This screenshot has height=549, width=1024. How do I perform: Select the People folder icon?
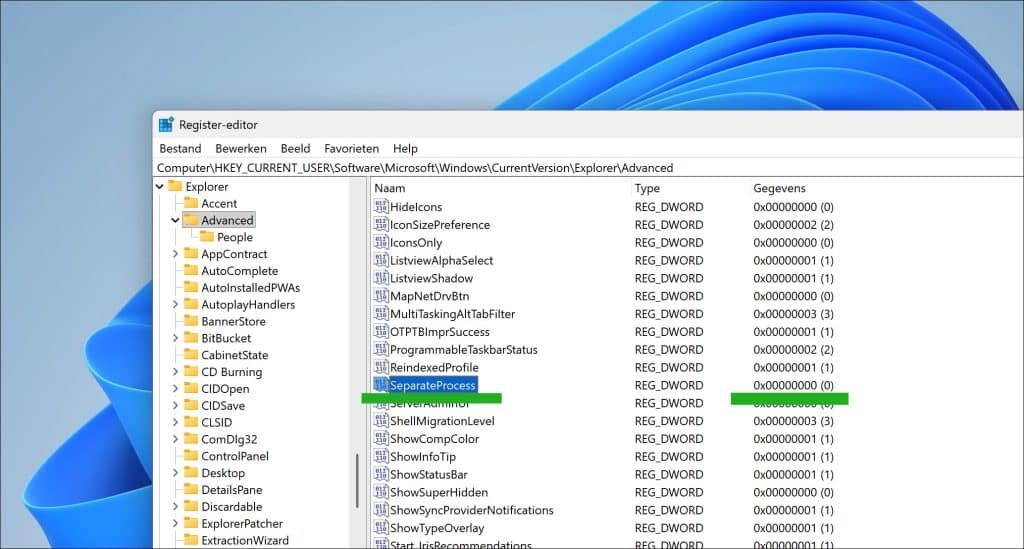coord(207,237)
